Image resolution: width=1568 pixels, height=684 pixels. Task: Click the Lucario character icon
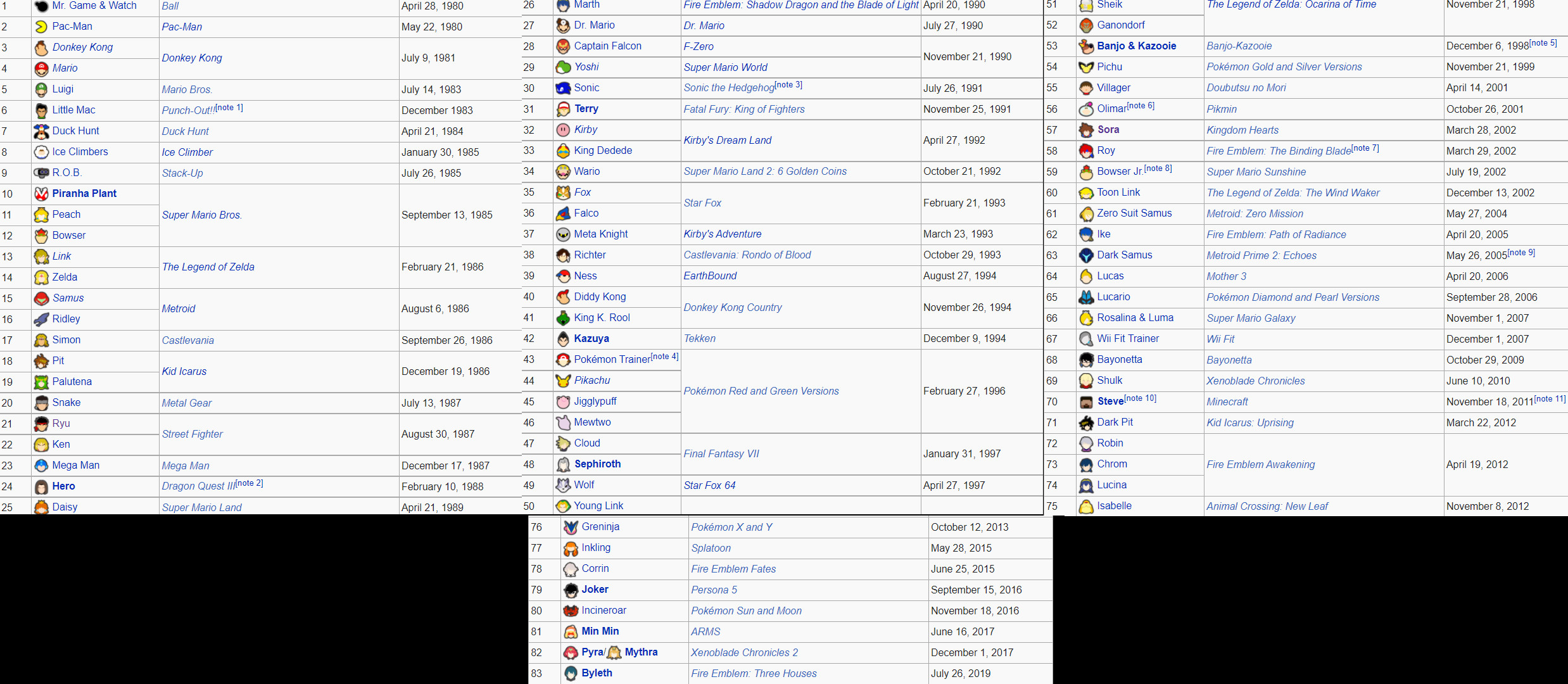click(1086, 297)
